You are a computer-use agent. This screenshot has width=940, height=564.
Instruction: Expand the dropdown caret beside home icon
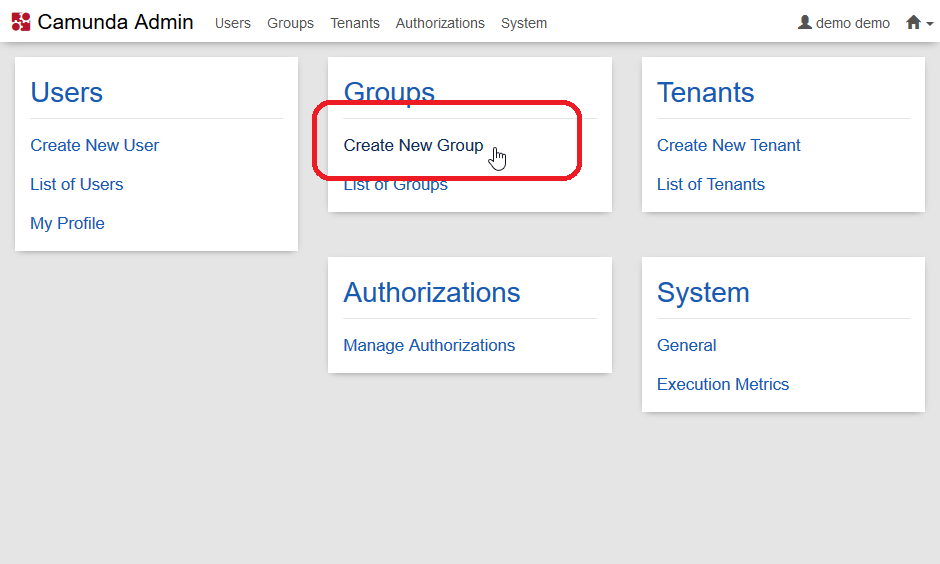(x=929, y=24)
